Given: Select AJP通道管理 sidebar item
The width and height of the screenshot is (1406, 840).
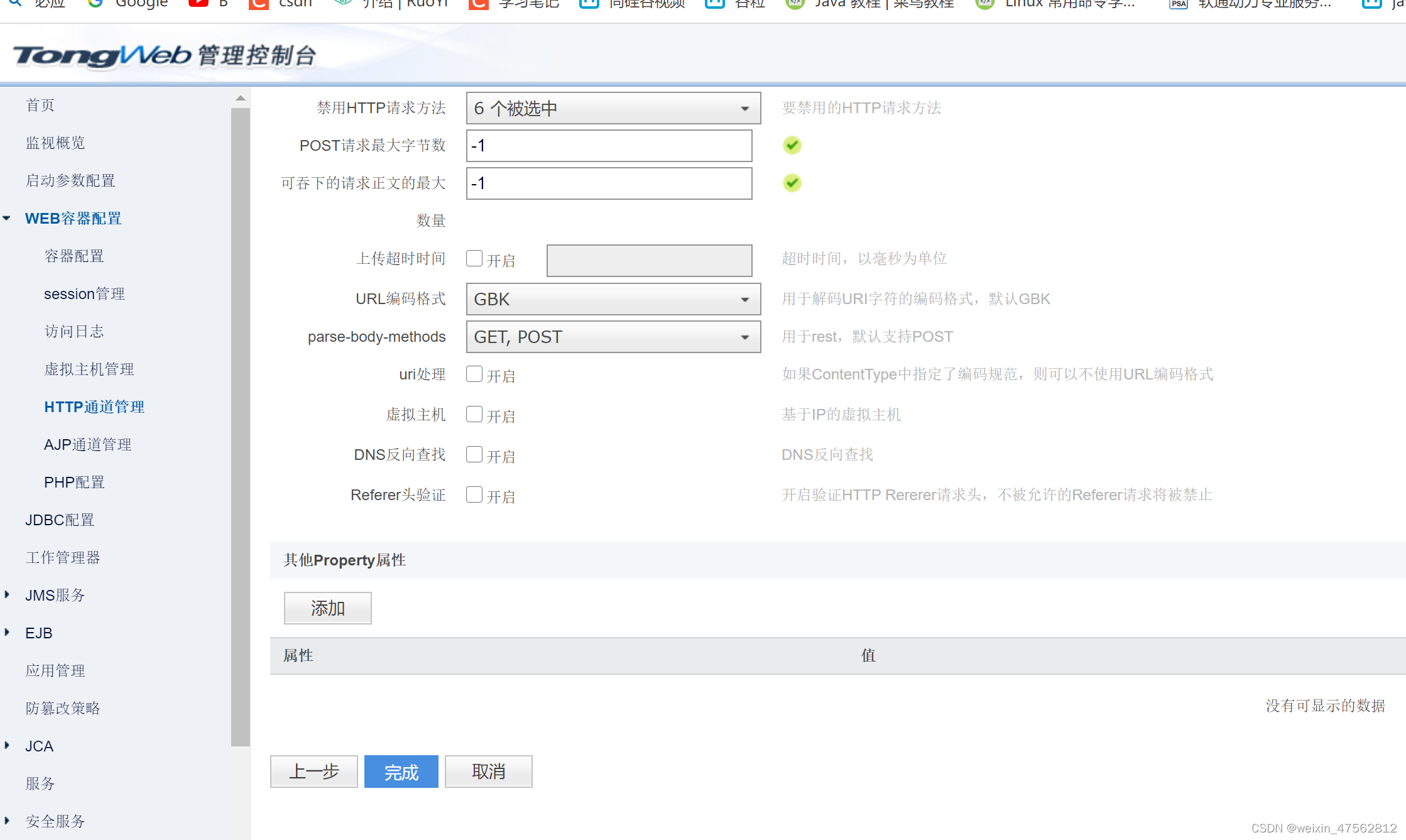Looking at the screenshot, I should [x=87, y=445].
